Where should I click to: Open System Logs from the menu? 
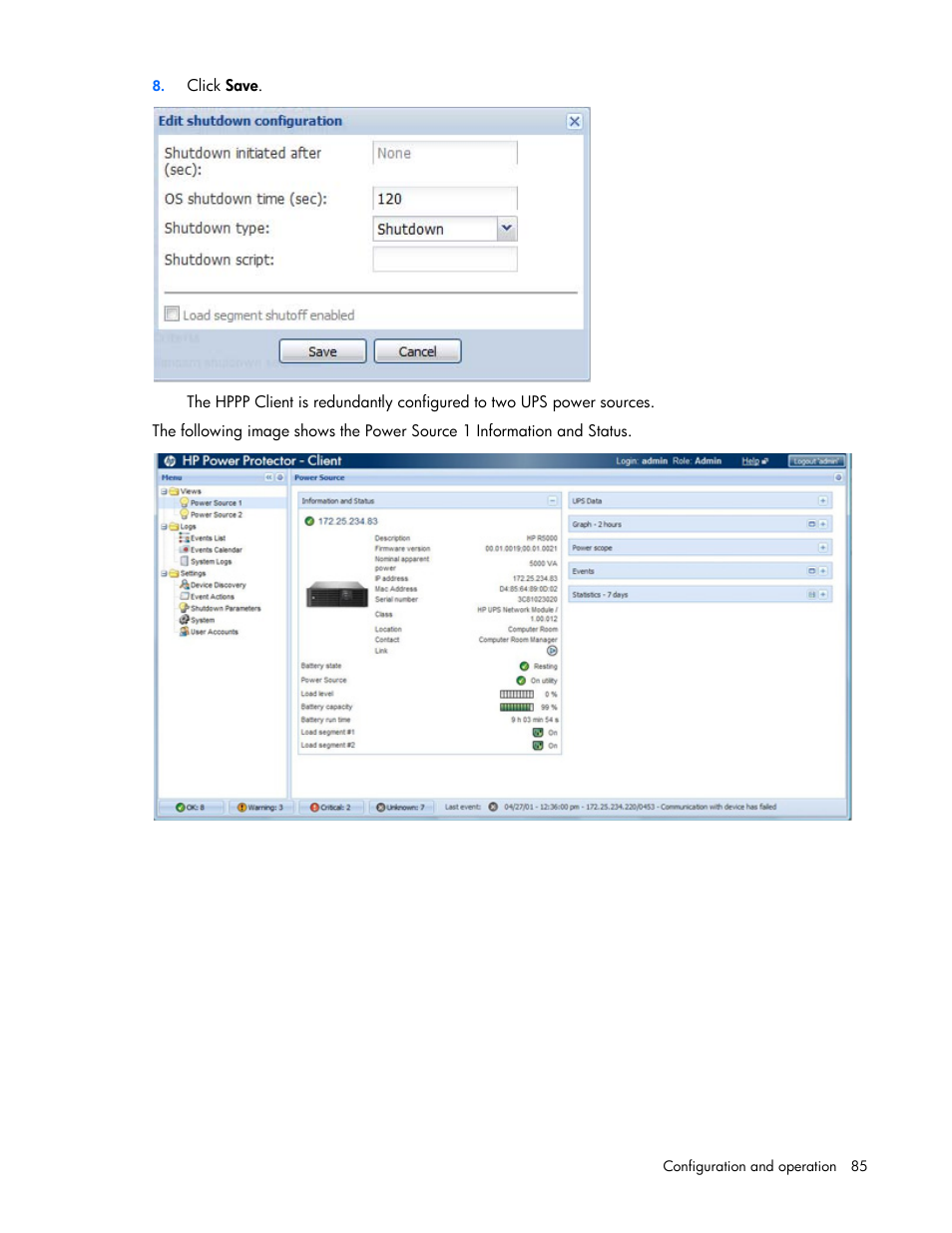coord(210,561)
